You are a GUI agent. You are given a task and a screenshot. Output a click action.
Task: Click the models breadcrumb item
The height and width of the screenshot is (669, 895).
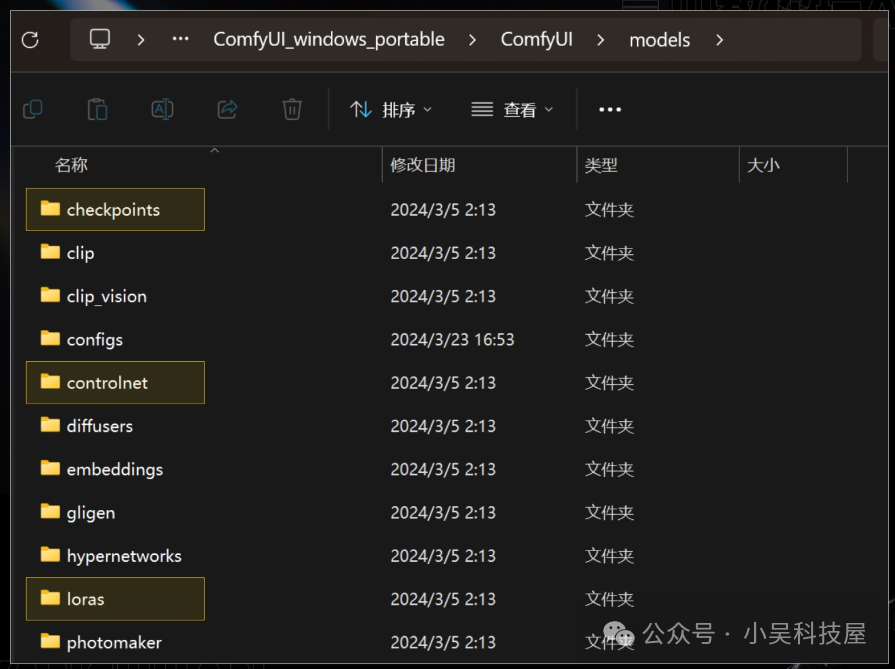pos(659,39)
